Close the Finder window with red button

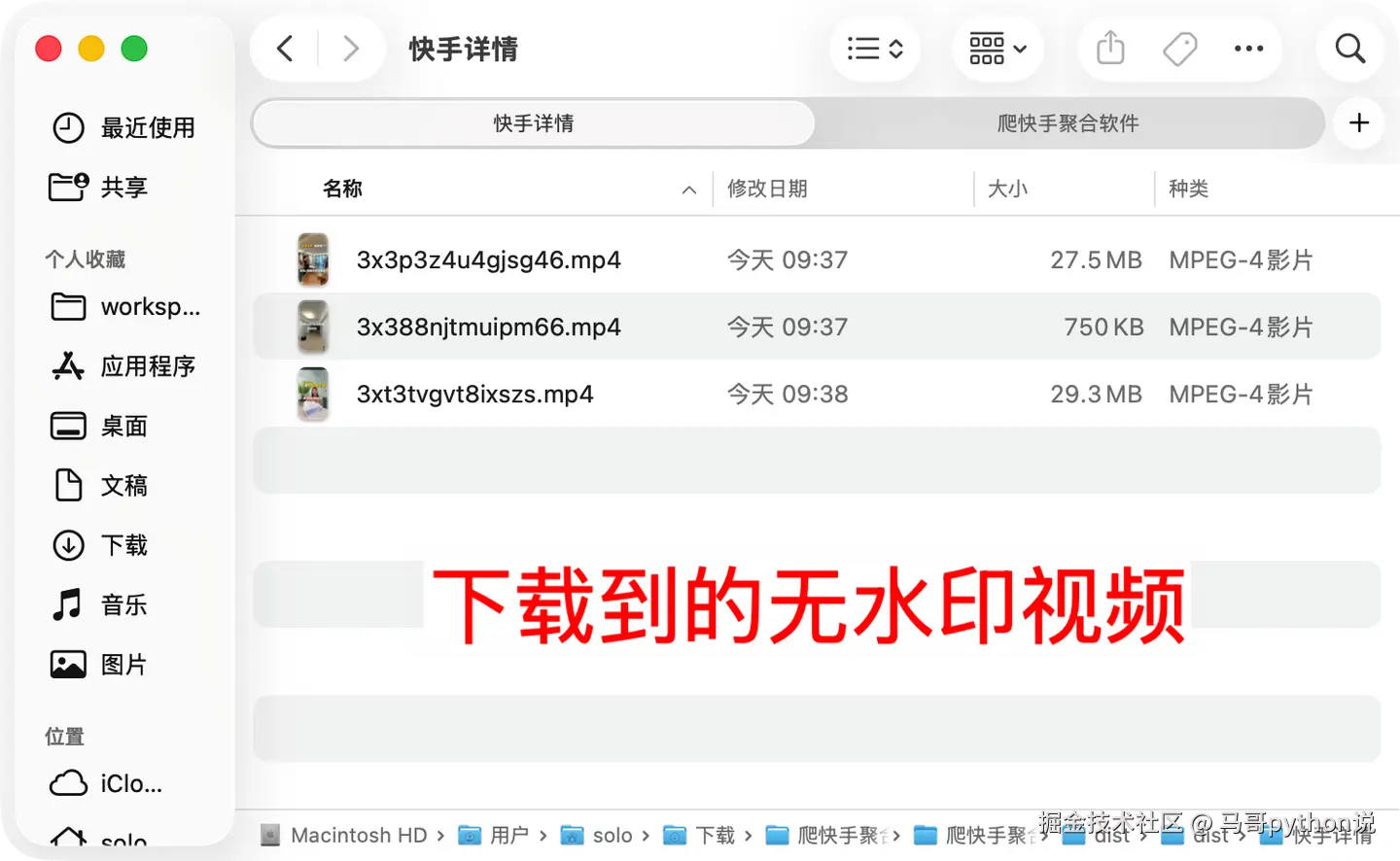pos(49,49)
